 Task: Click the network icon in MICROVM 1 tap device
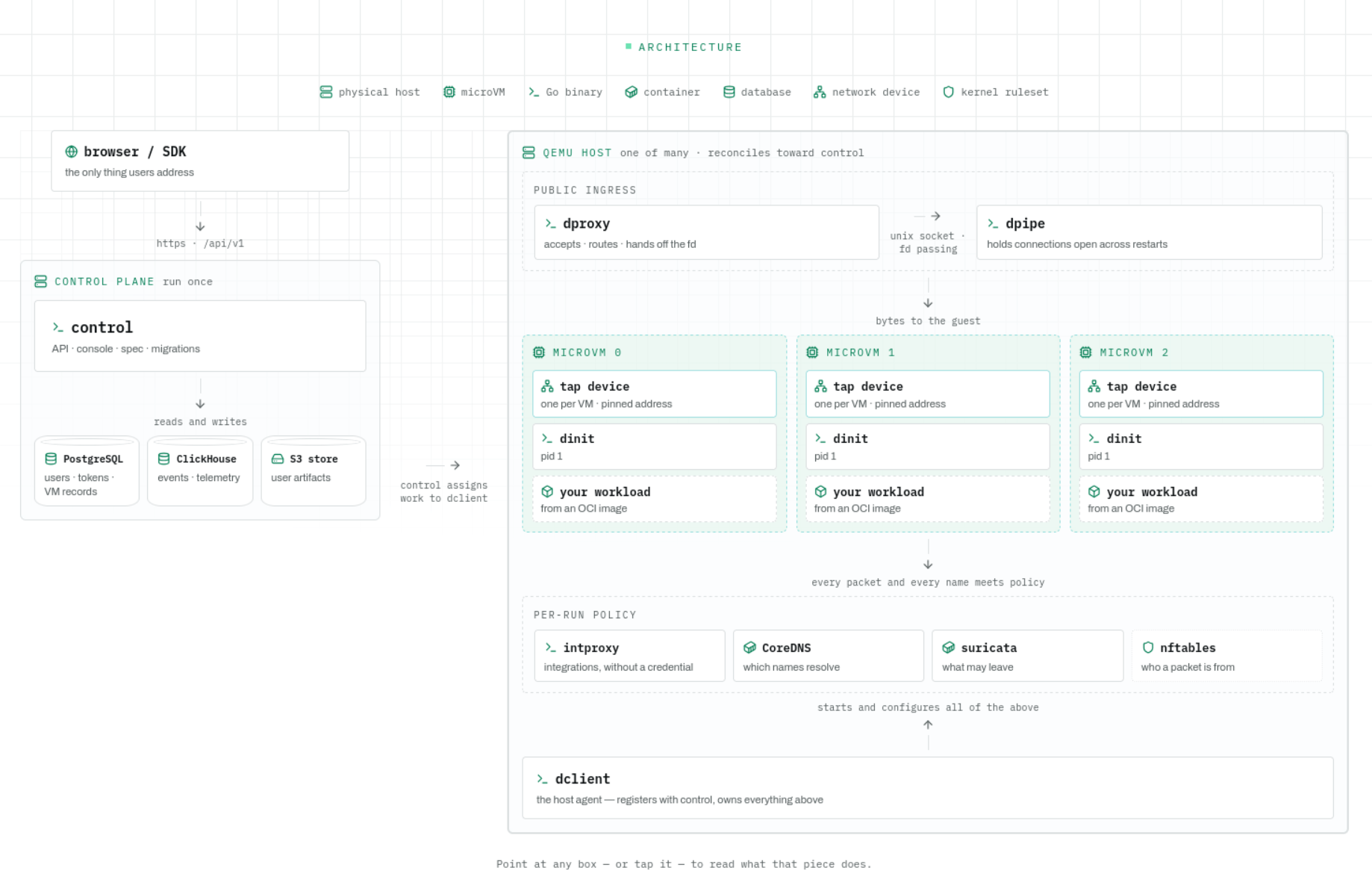(x=821, y=386)
